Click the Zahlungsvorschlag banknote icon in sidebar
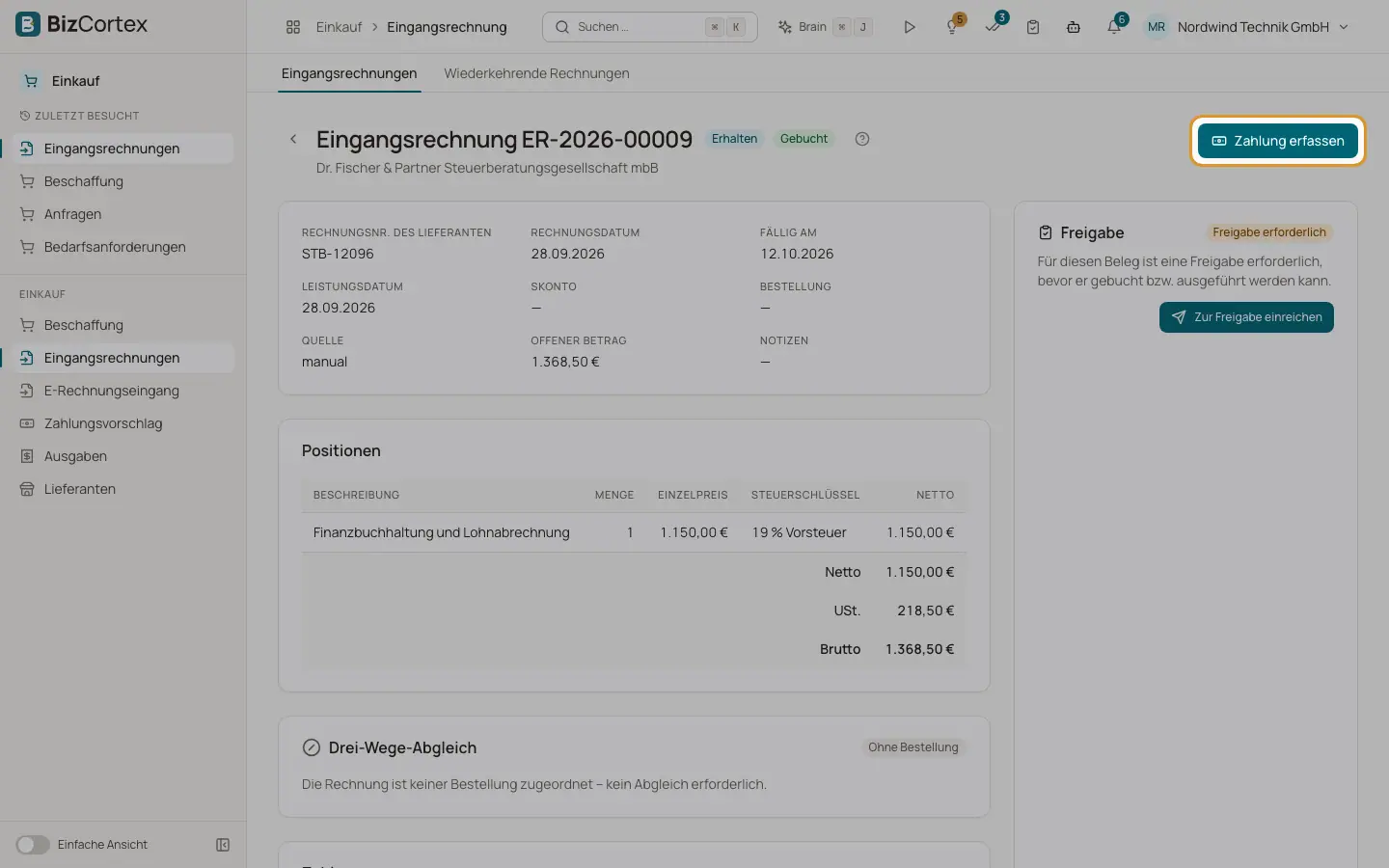 click(27, 423)
